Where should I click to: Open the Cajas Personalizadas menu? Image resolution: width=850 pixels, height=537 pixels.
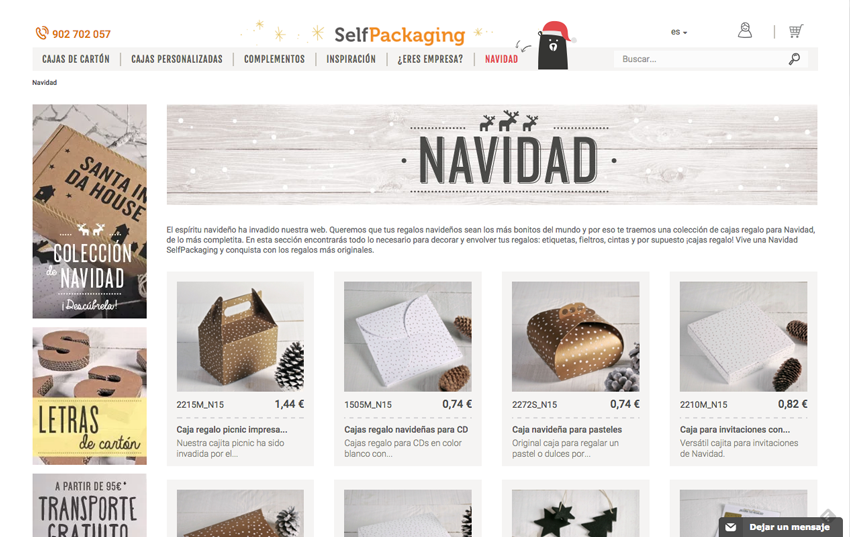click(x=177, y=59)
